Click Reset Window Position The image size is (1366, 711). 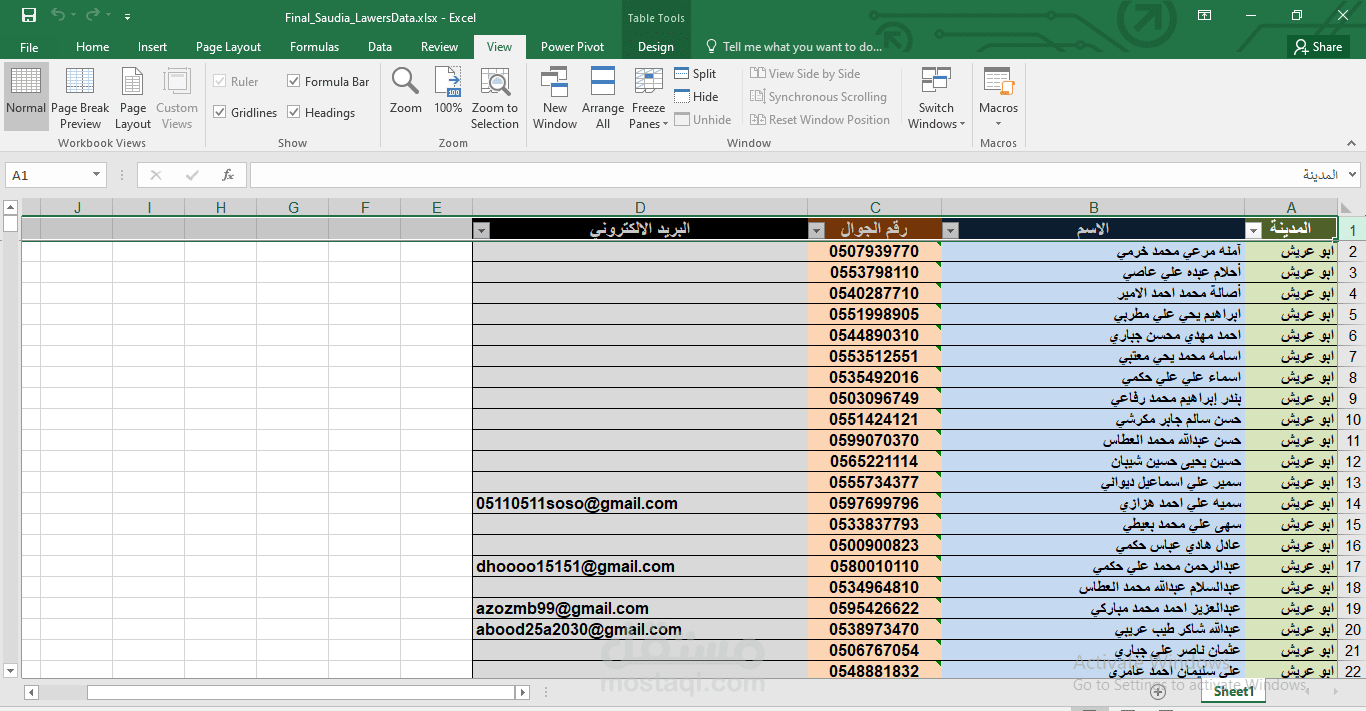point(820,120)
